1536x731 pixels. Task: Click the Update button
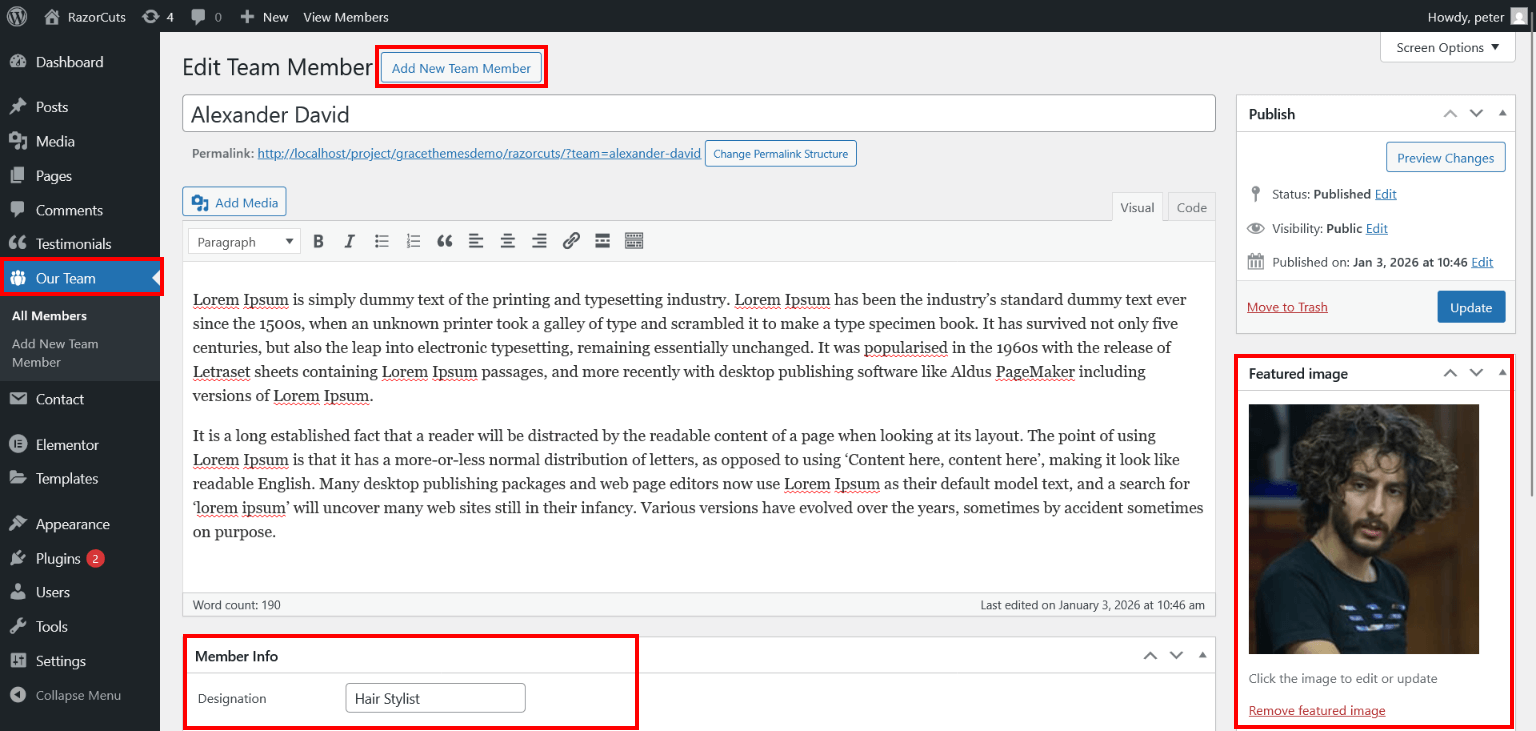(1470, 307)
